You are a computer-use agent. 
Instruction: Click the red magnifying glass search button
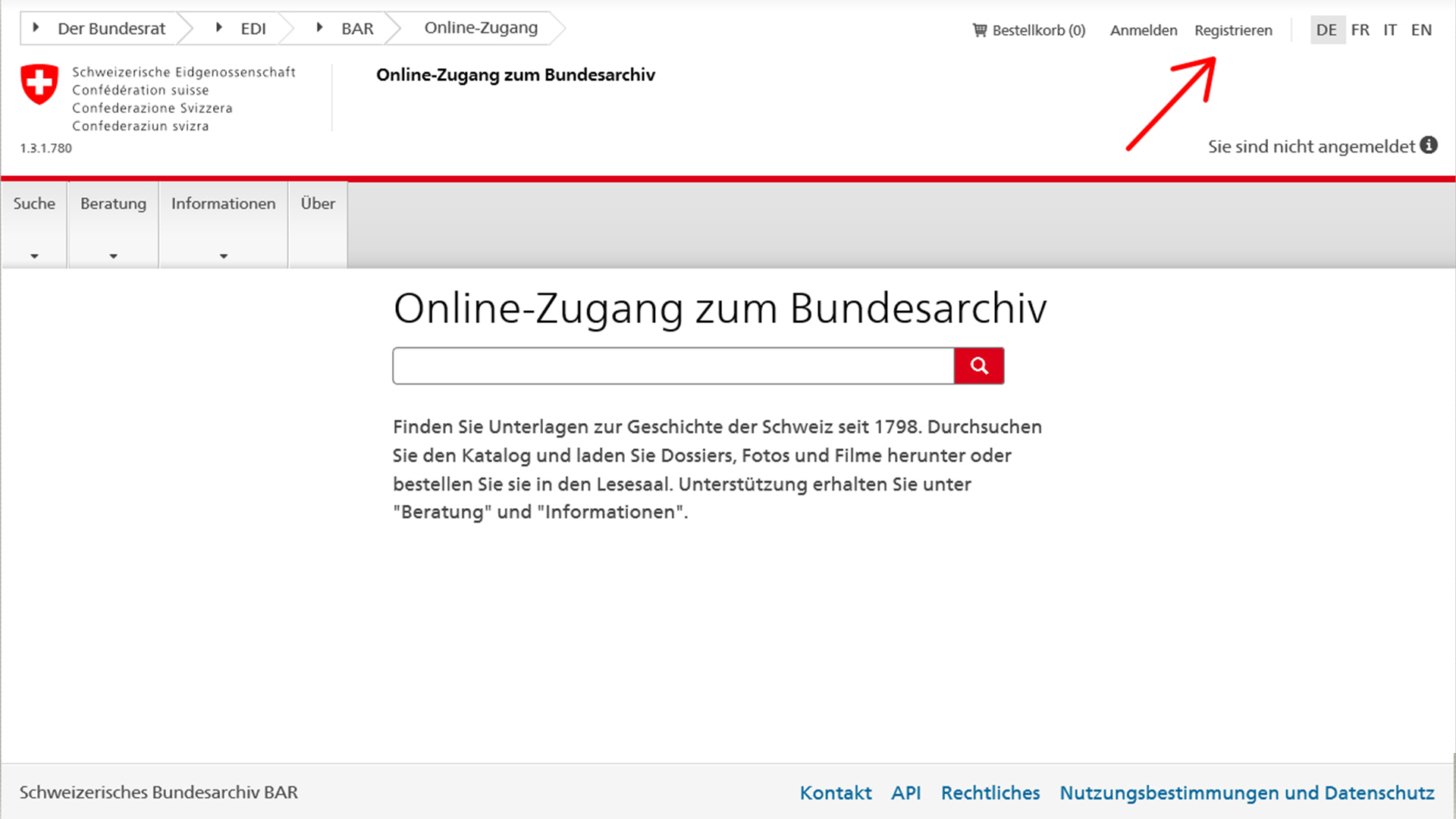click(978, 366)
